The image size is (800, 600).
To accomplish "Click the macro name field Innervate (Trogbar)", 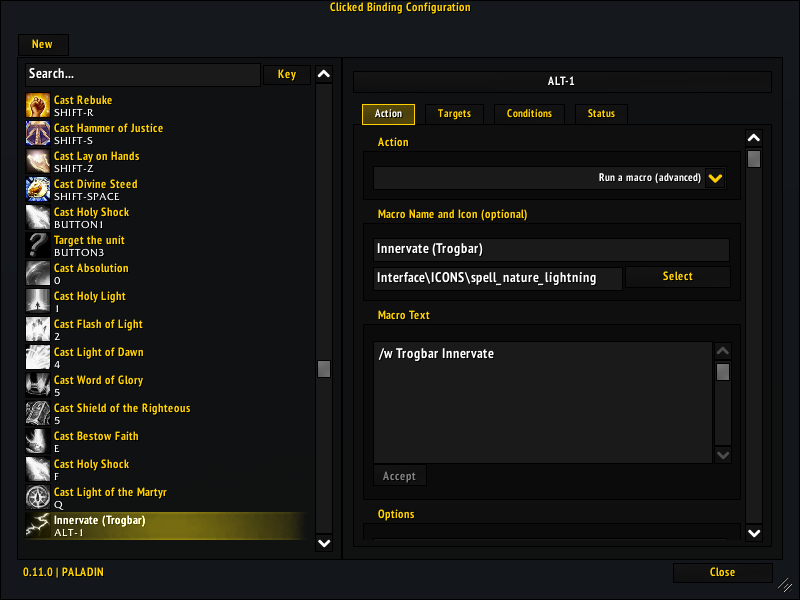I will [551, 249].
